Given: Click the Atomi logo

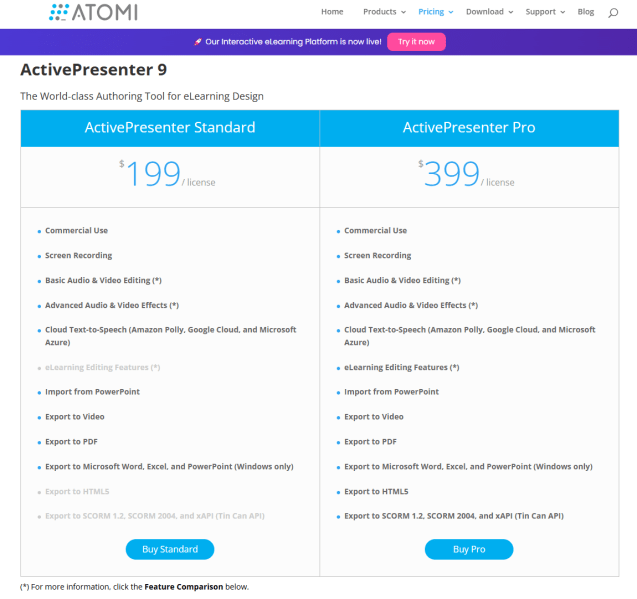Looking at the screenshot, I should pos(93,12).
